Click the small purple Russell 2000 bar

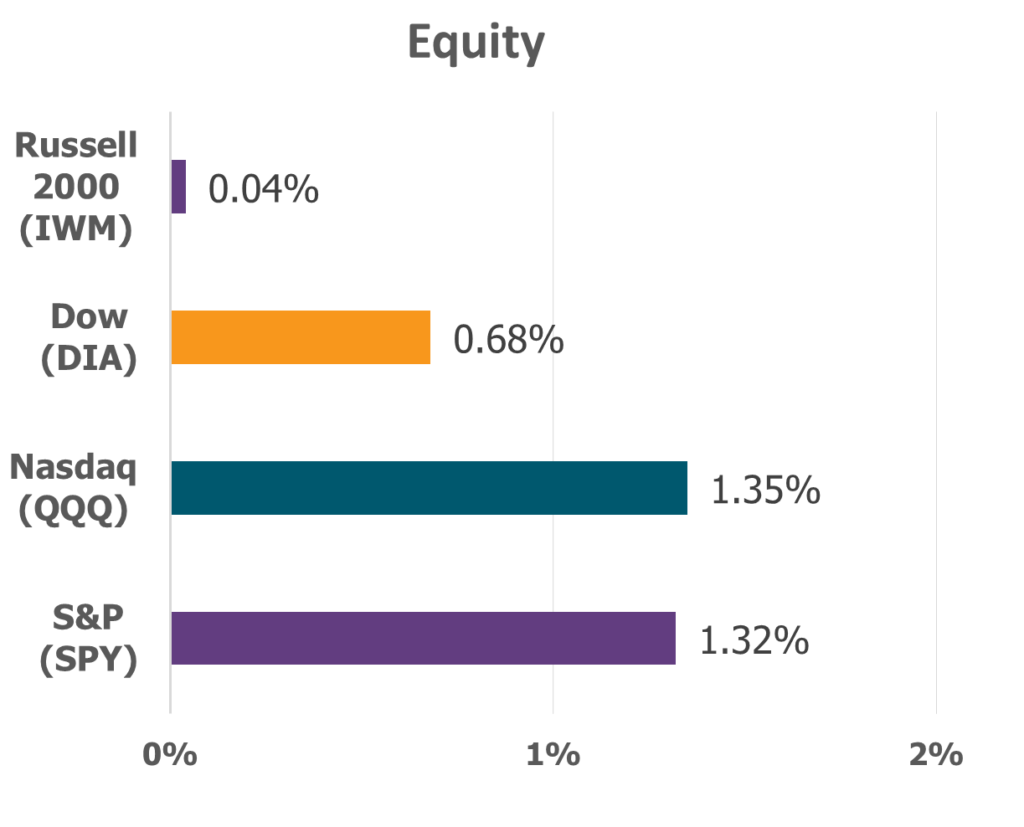pyautogui.click(x=178, y=187)
